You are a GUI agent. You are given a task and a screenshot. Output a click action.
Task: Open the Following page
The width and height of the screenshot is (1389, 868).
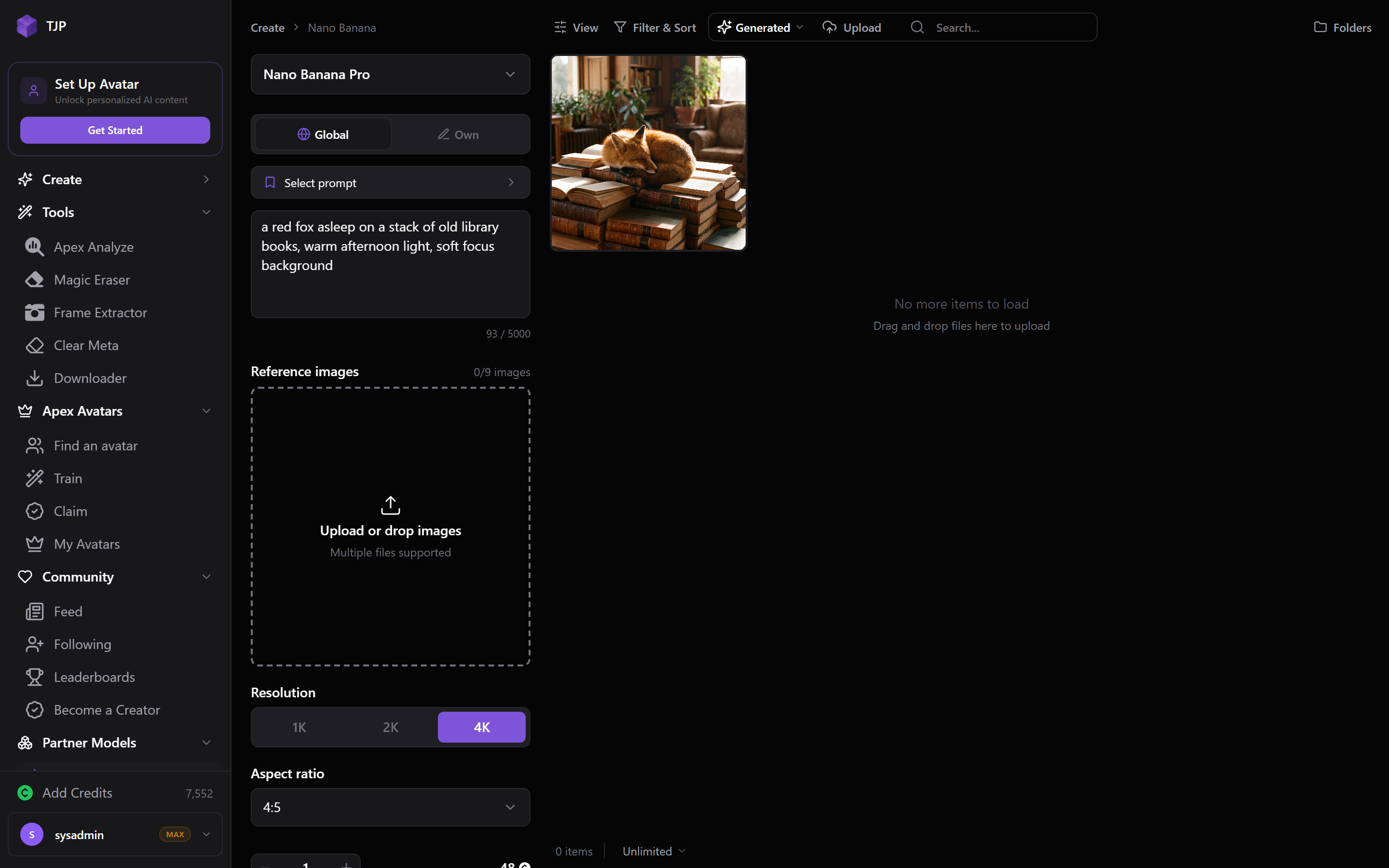(82, 644)
